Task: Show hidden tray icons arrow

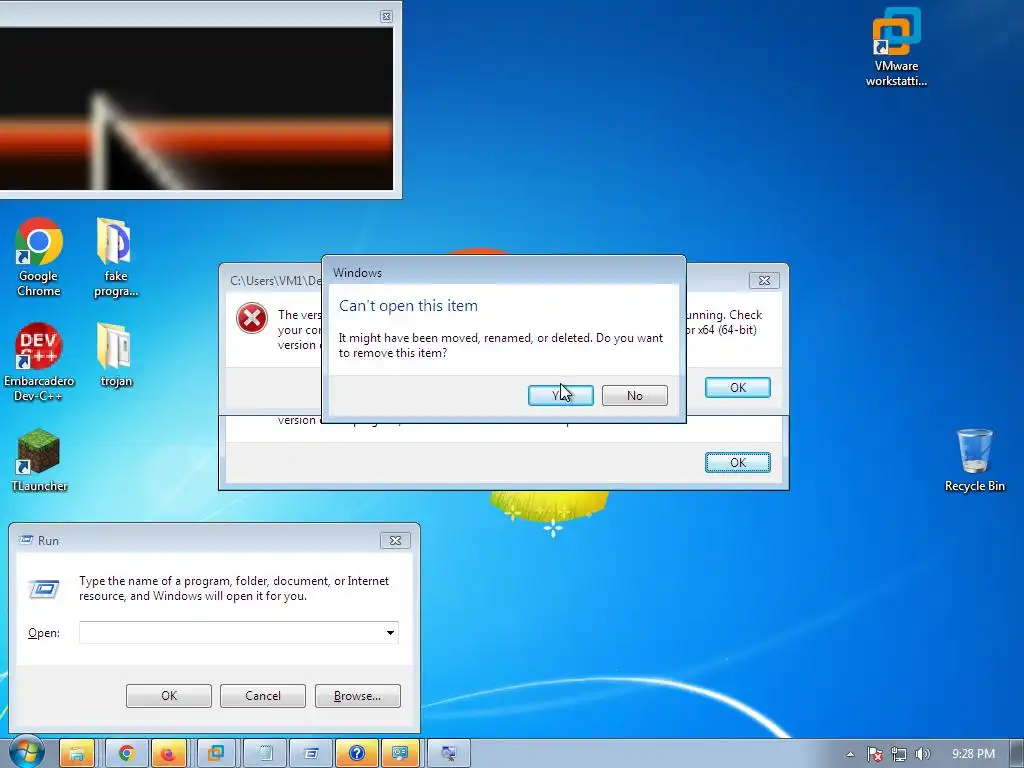Action: click(850, 754)
